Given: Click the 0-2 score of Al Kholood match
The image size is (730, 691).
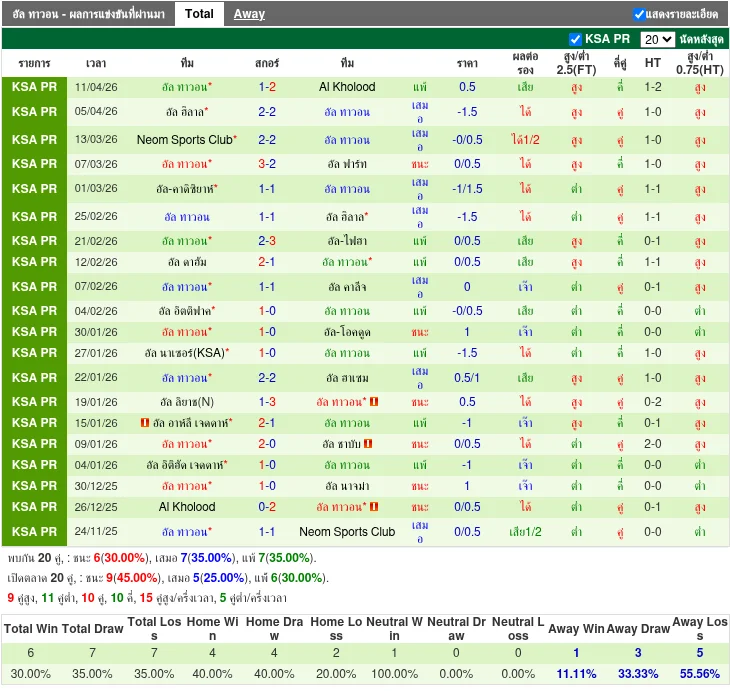Looking at the screenshot, I should coord(267,507).
